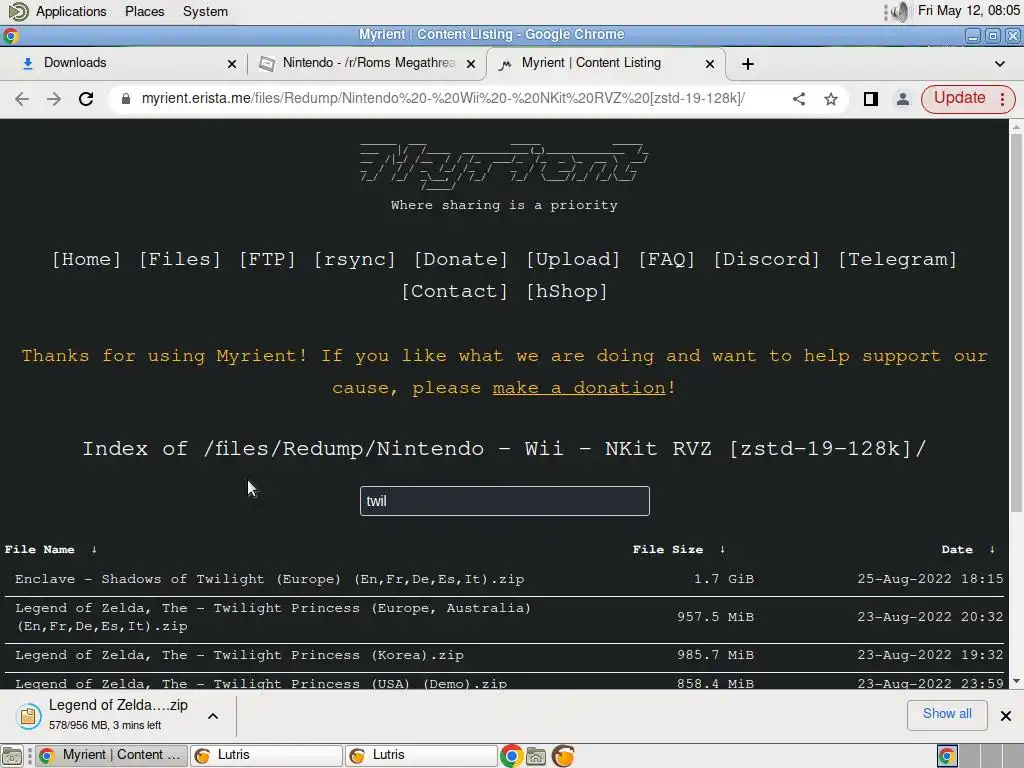The width and height of the screenshot is (1024, 768).
Task: Toggle Chrome side panel
Action: coord(871,99)
